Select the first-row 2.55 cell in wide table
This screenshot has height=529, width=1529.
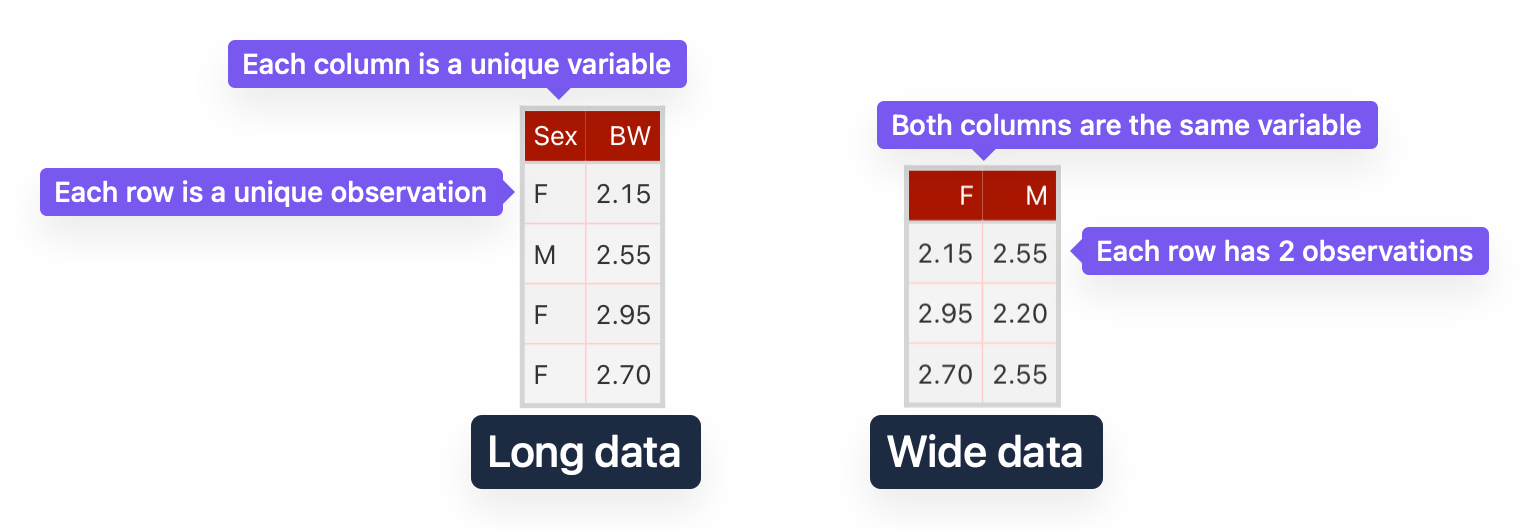click(1019, 252)
